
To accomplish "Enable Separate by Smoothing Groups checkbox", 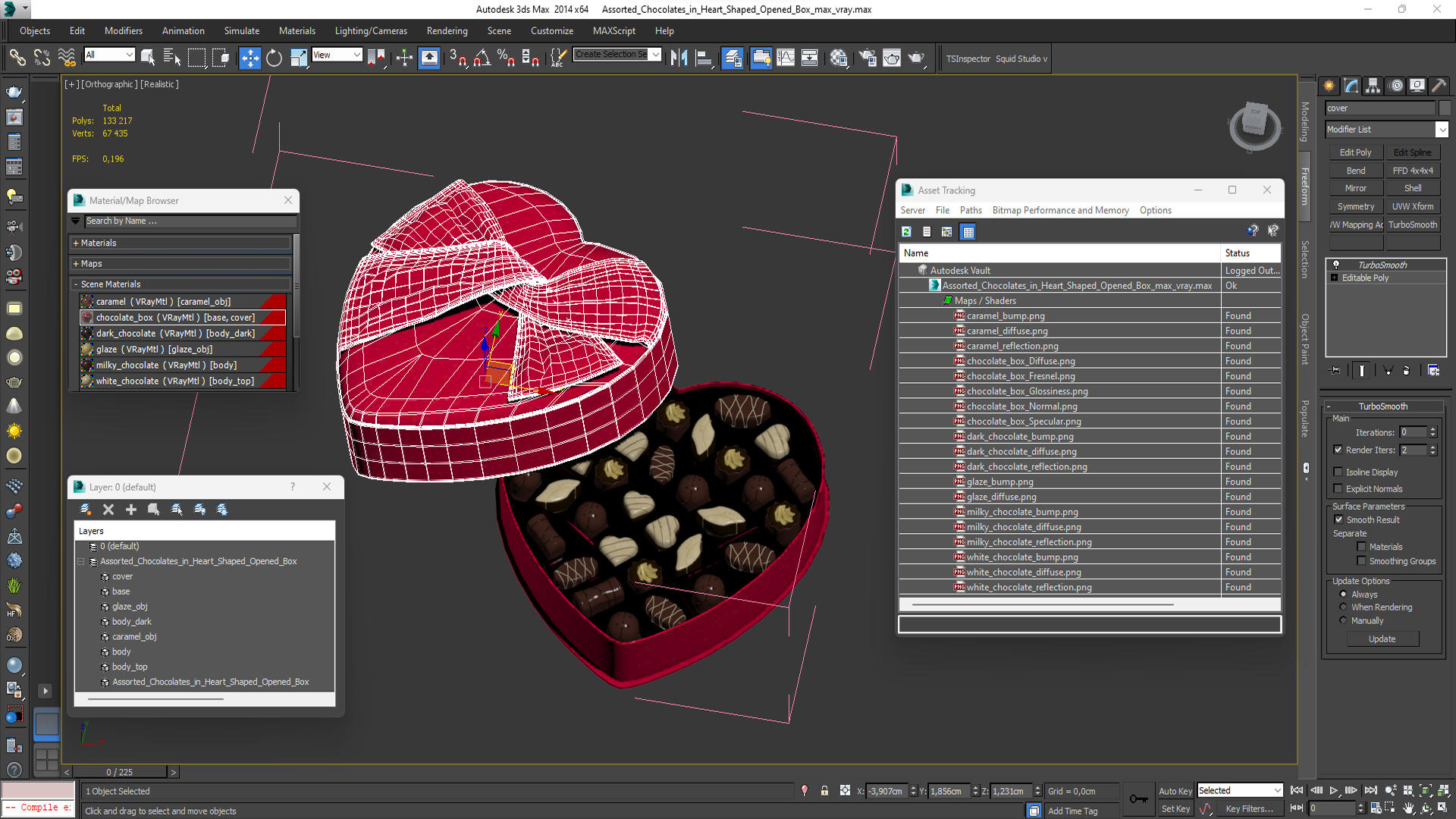I will [x=1362, y=561].
